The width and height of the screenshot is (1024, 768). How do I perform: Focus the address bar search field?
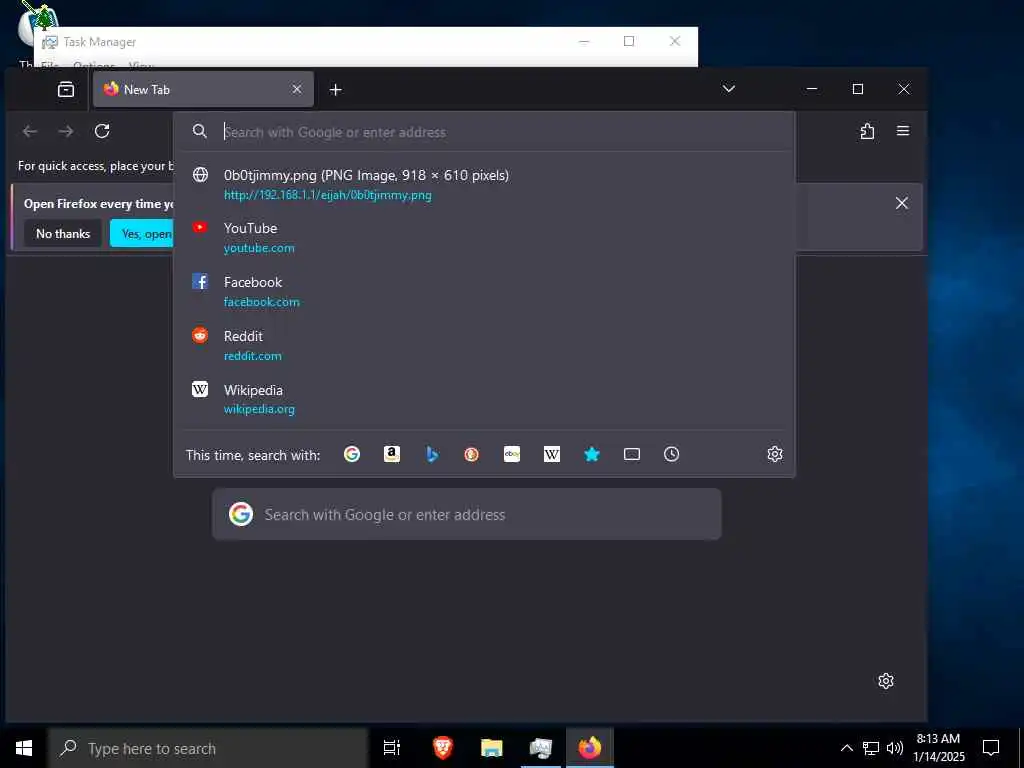[x=485, y=132]
